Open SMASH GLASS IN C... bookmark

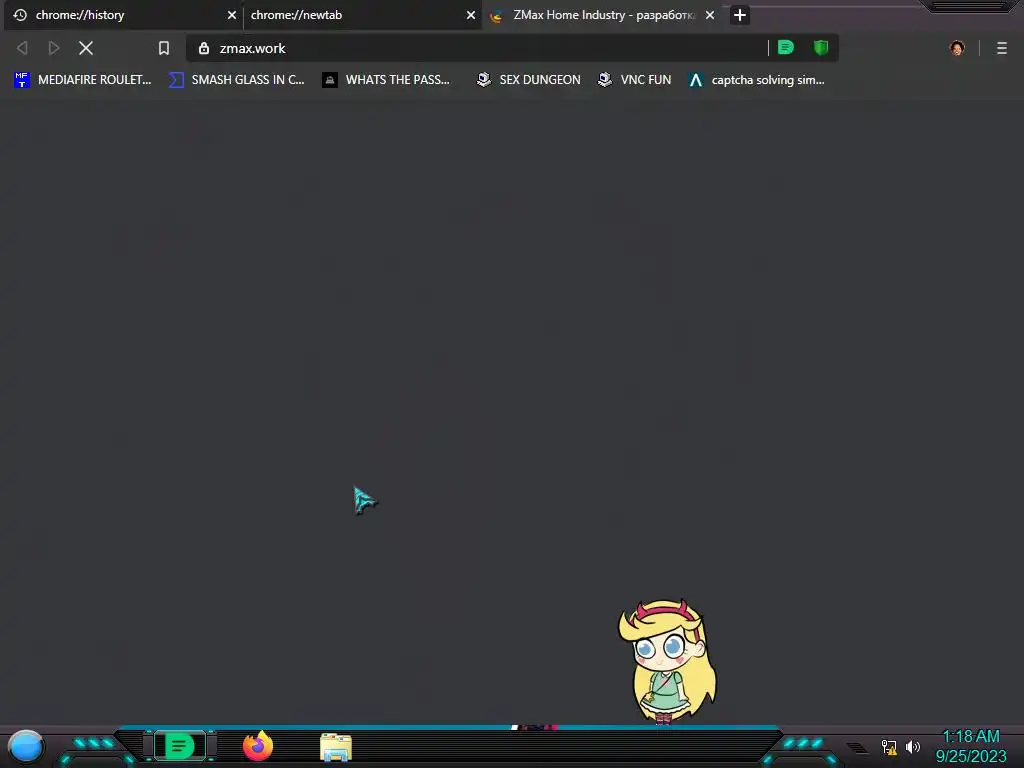(x=237, y=80)
